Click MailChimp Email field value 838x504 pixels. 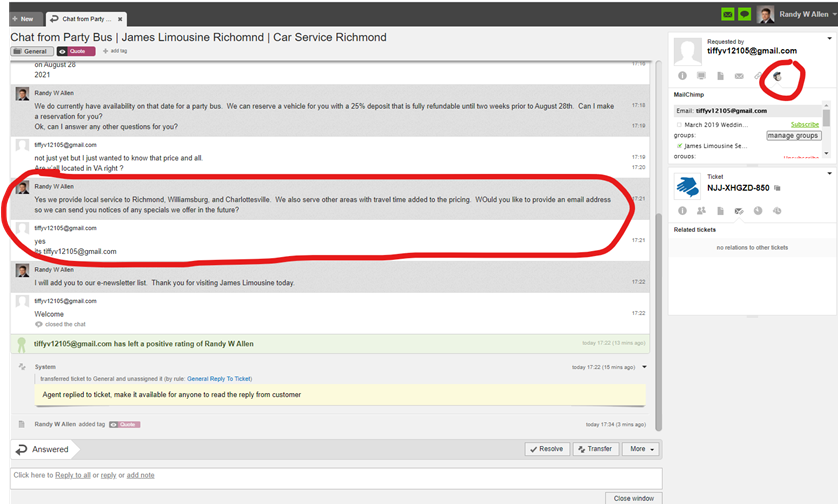pyautogui.click(x=731, y=111)
